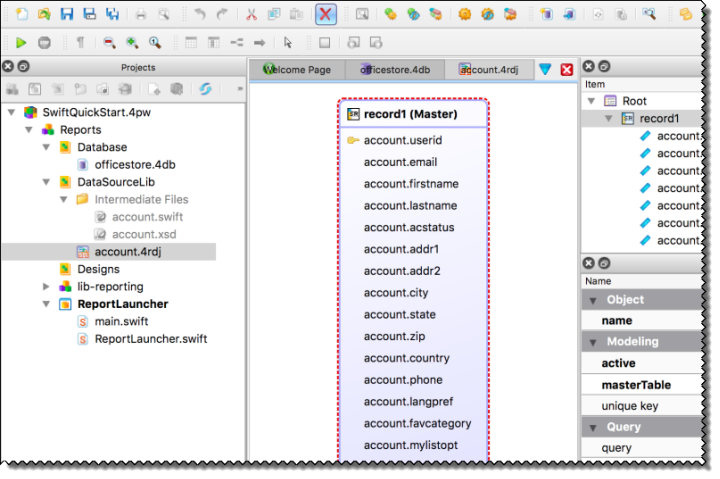
Task: Select the record1 (Master) header
Action: point(413,114)
